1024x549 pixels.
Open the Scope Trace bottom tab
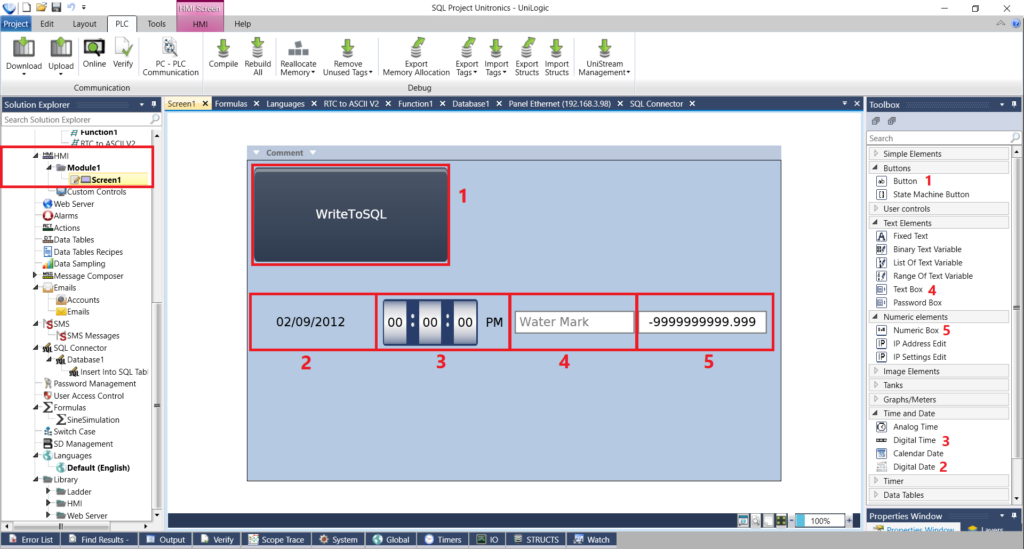[x=276, y=540]
